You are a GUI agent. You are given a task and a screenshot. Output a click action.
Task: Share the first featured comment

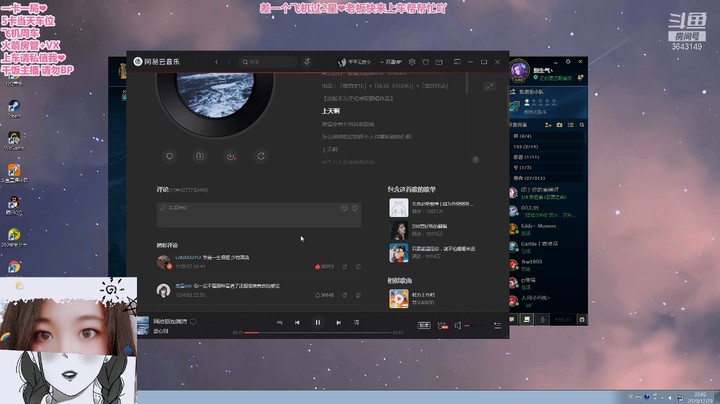[344, 266]
